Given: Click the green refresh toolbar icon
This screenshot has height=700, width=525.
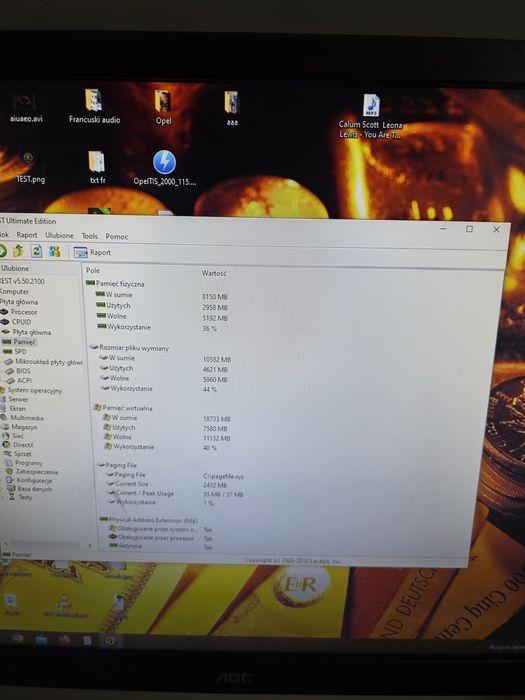Looking at the screenshot, I should (36, 251).
